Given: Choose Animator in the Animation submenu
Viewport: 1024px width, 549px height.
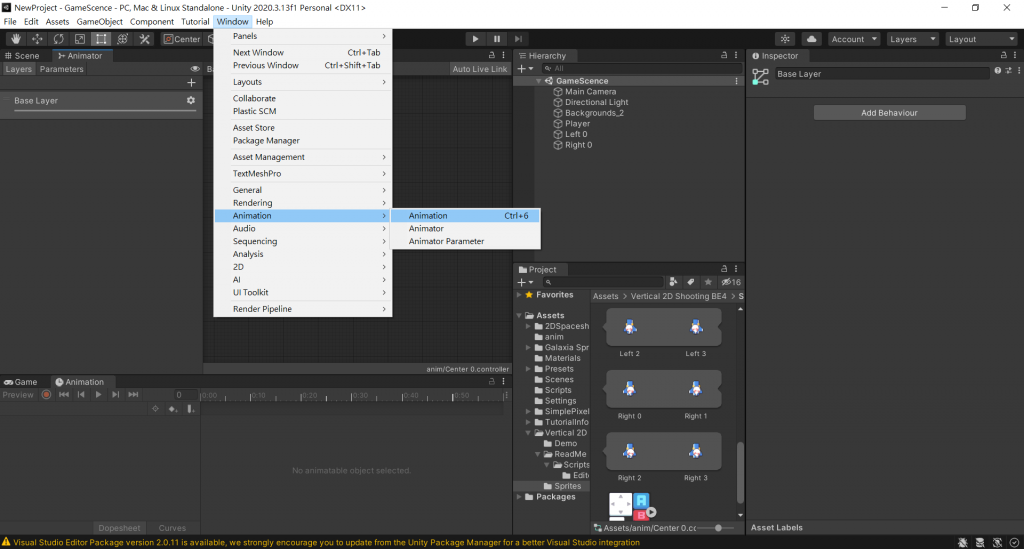Looking at the screenshot, I should tap(466, 228).
